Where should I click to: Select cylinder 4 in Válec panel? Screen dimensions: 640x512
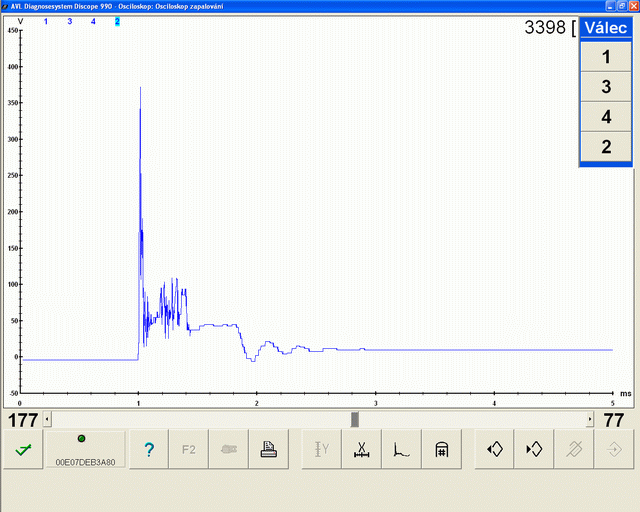click(x=606, y=117)
